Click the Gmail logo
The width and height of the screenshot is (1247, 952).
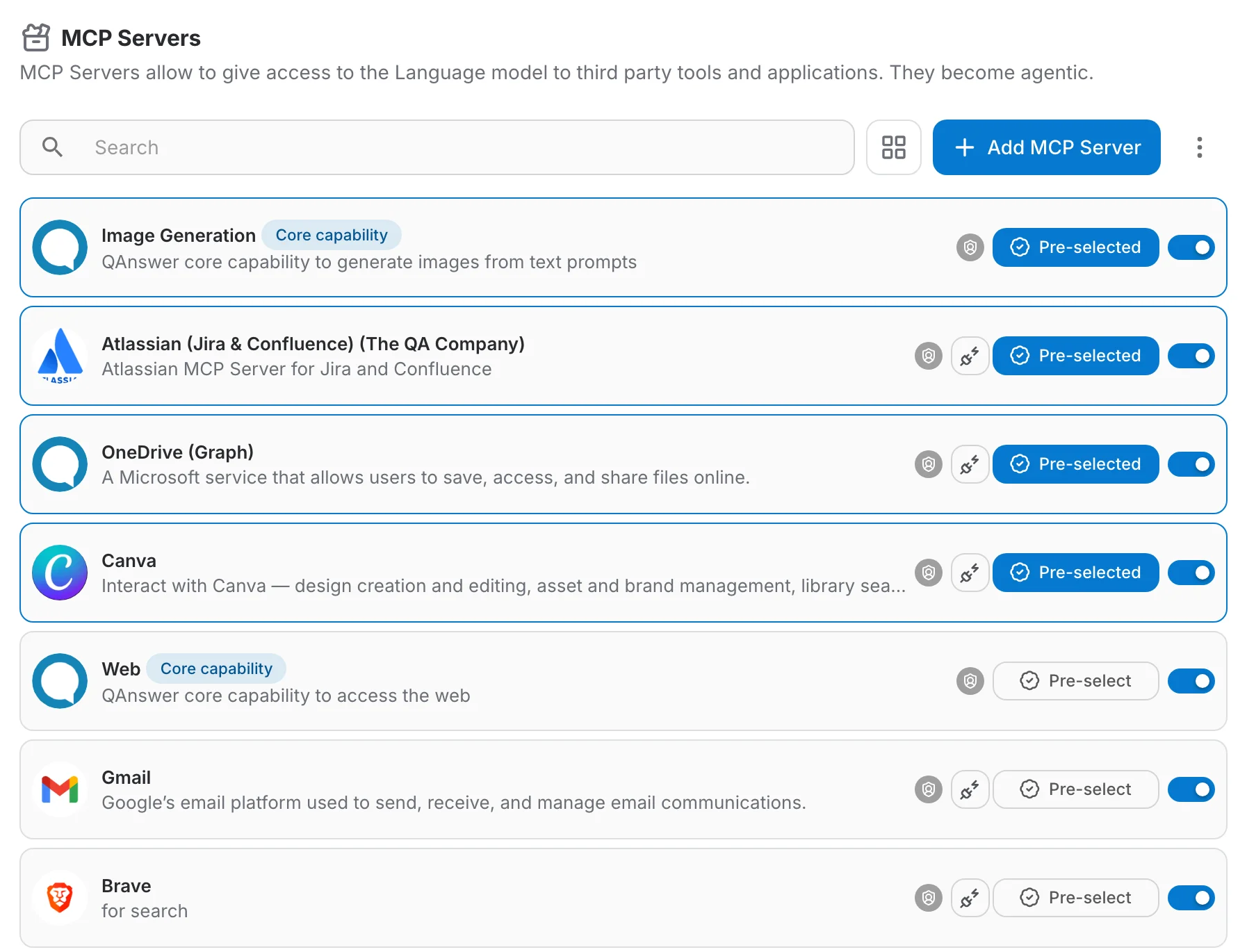tap(60, 789)
